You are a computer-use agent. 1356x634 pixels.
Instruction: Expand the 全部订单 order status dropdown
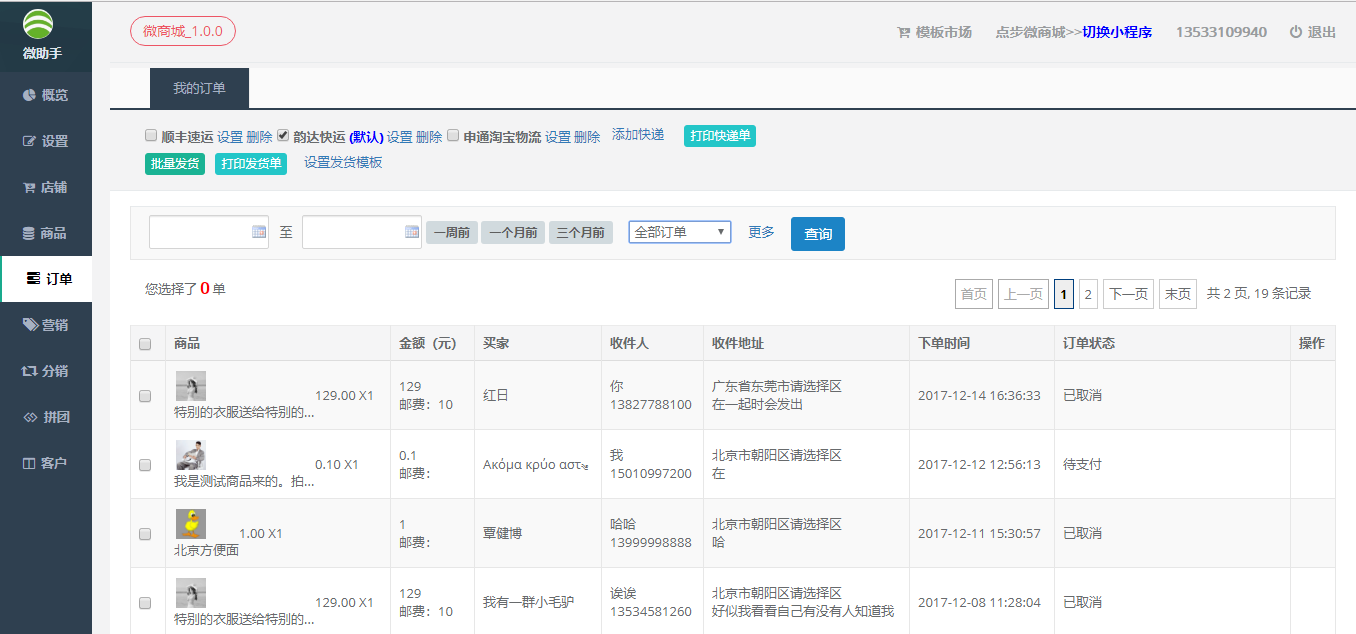click(680, 232)
